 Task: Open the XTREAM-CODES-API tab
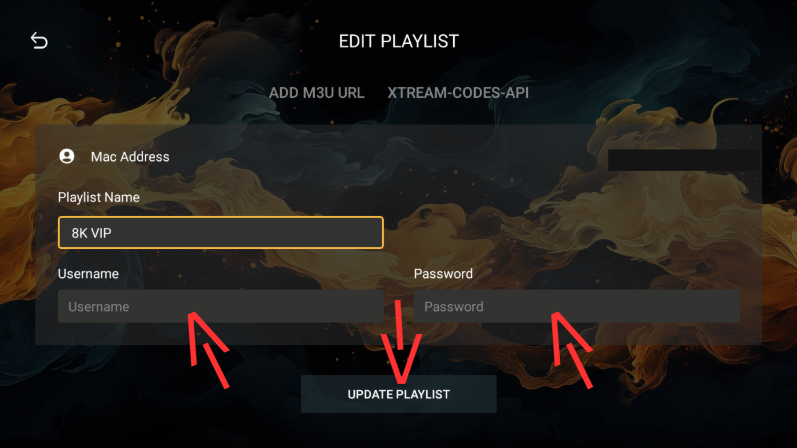click(458, 93)
